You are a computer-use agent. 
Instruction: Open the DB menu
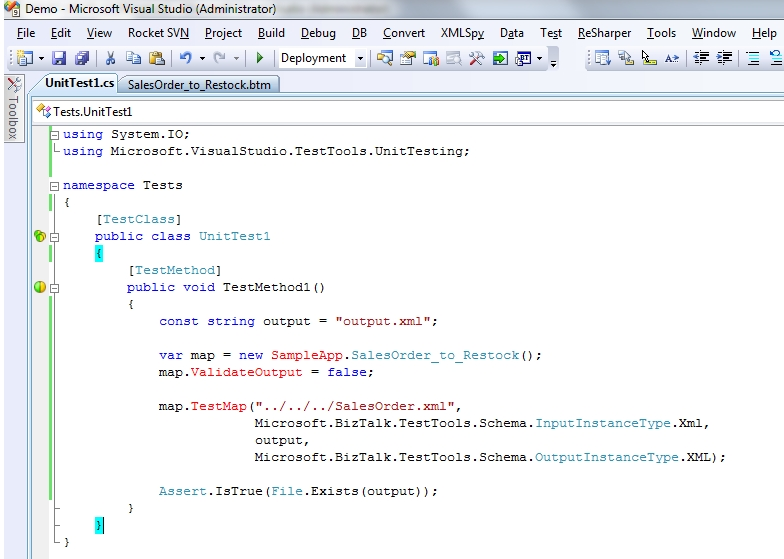coord(359,33)
